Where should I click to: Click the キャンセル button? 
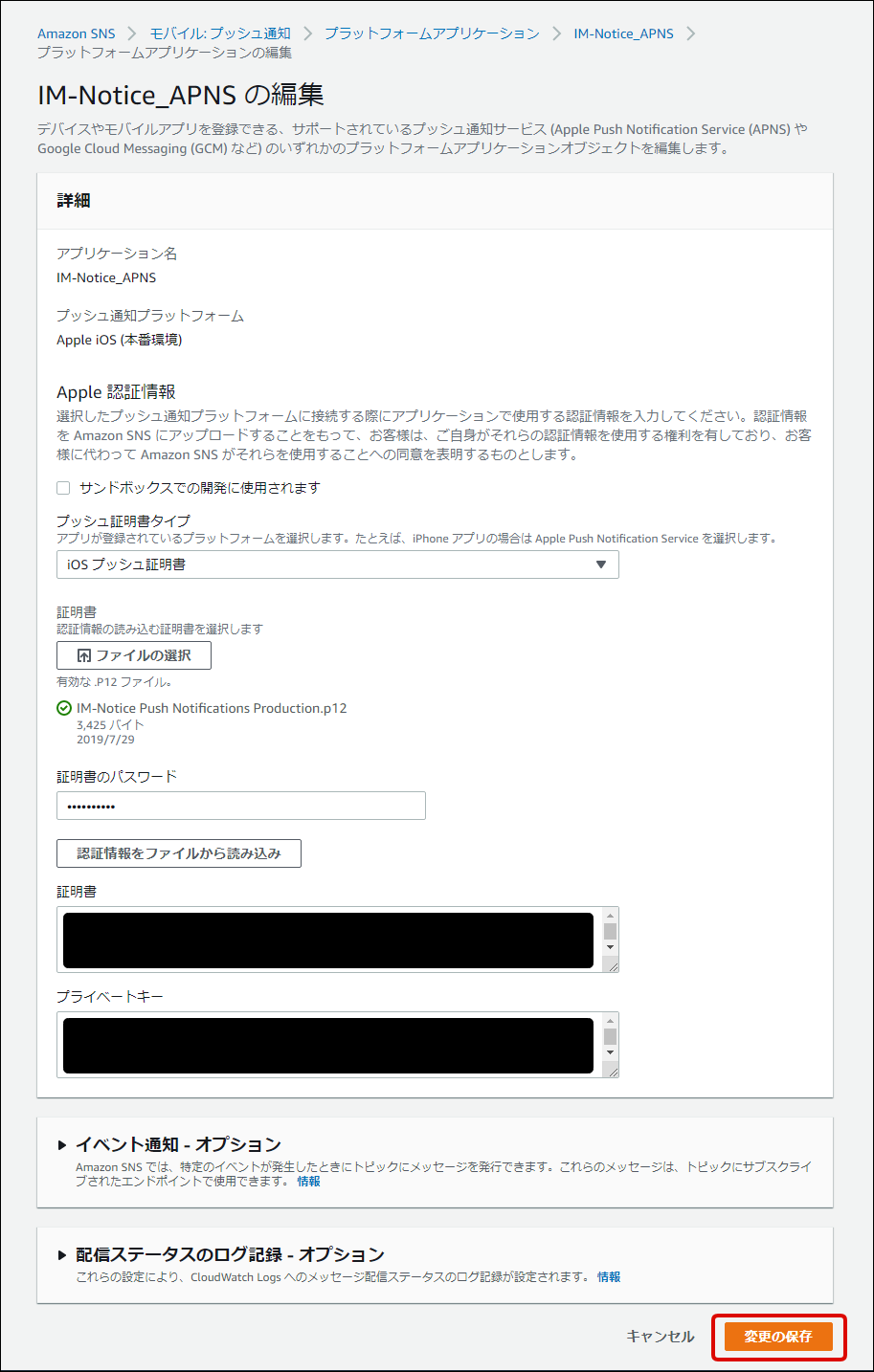coord(661,1337)
